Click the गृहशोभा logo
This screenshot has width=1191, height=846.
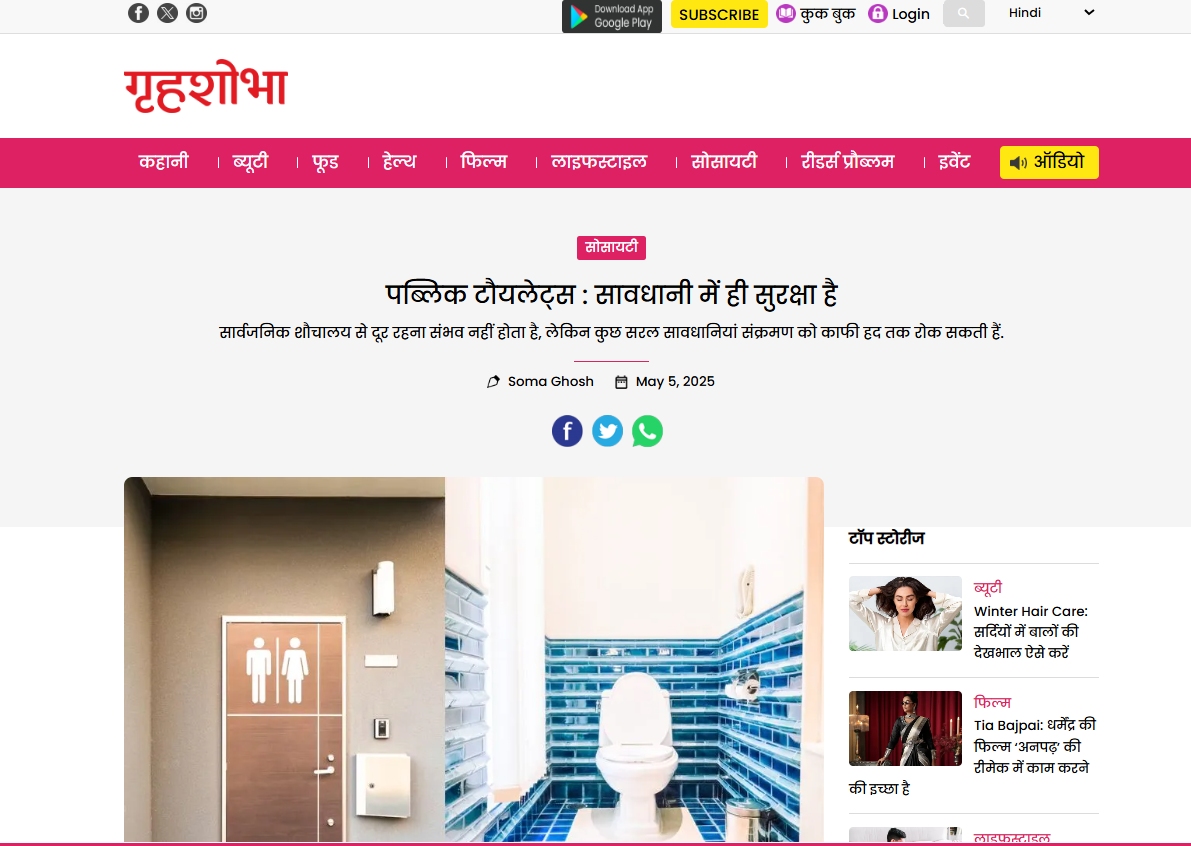coord(206,87)
